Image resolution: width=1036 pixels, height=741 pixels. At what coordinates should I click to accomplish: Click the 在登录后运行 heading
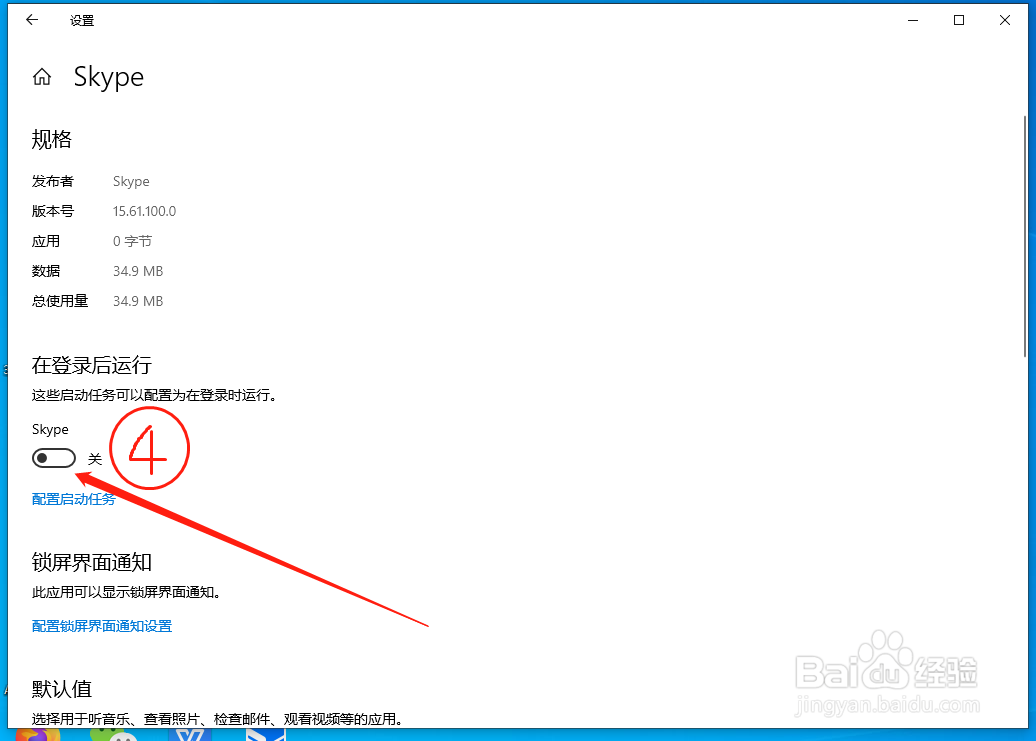tap(92, 365)
